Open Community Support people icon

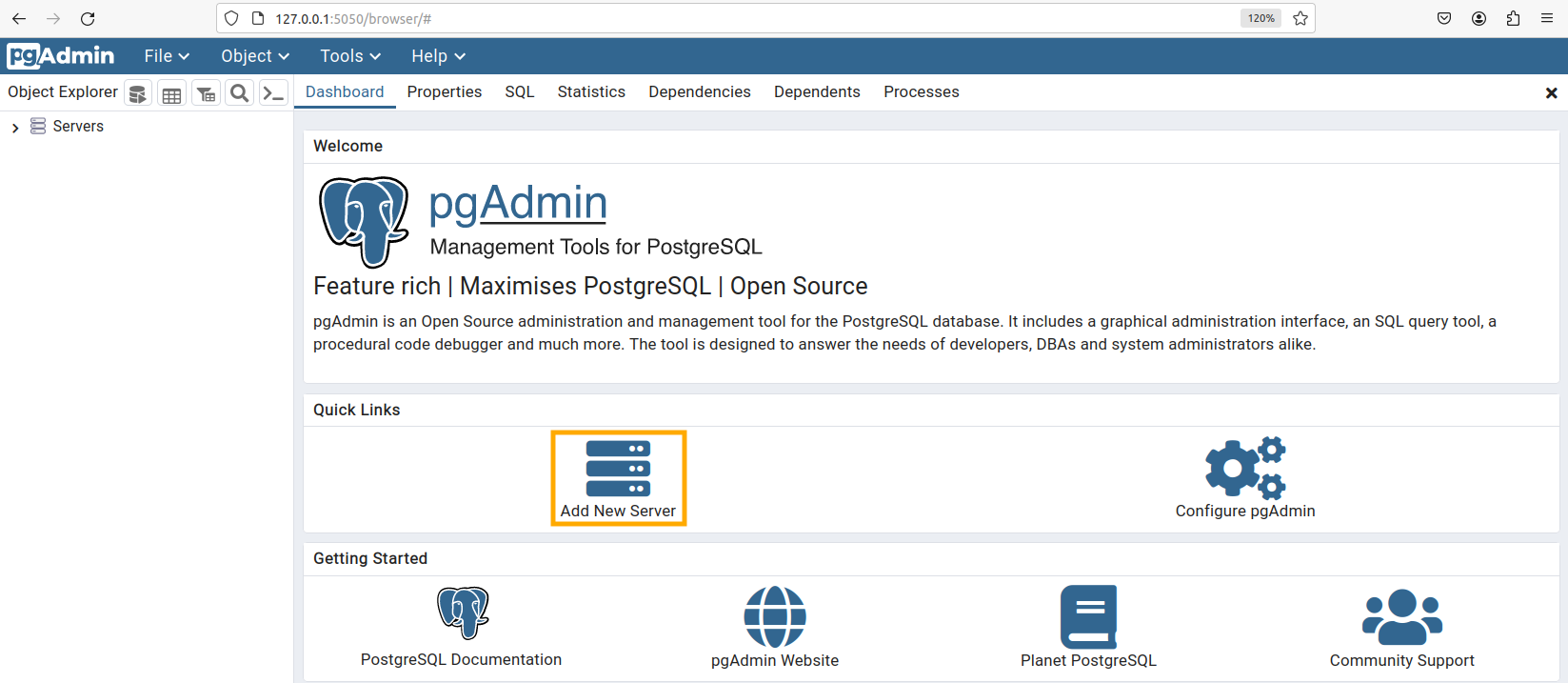(x=1401, y=617)
